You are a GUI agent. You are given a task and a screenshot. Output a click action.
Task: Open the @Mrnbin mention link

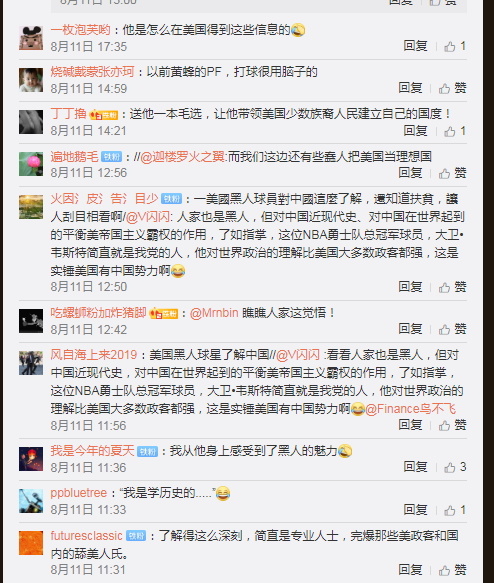click(214, 313)
